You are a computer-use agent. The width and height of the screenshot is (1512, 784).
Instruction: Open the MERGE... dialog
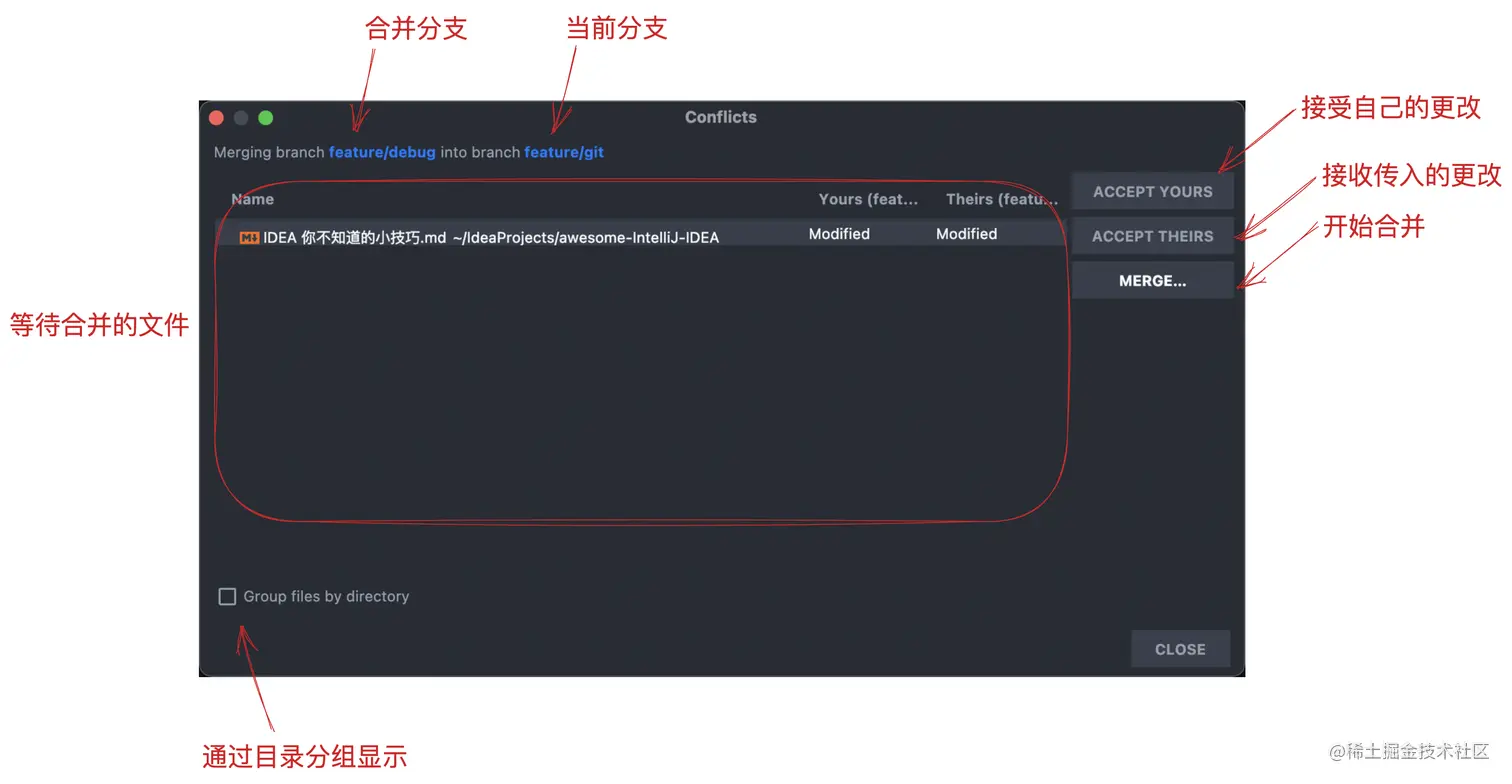[1152, 281]
